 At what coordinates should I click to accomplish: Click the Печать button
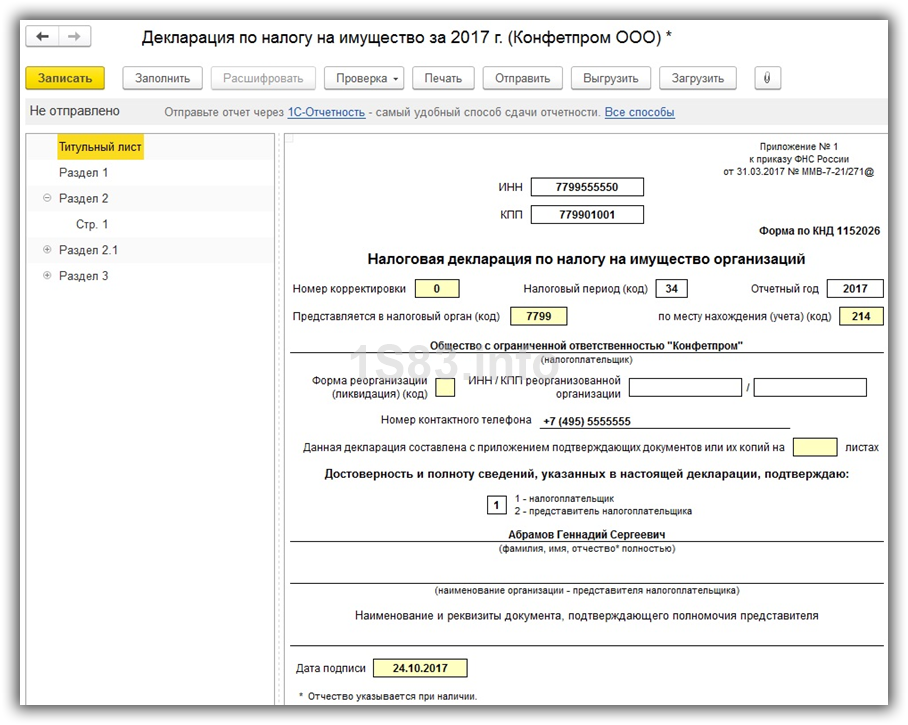point(443,78)
